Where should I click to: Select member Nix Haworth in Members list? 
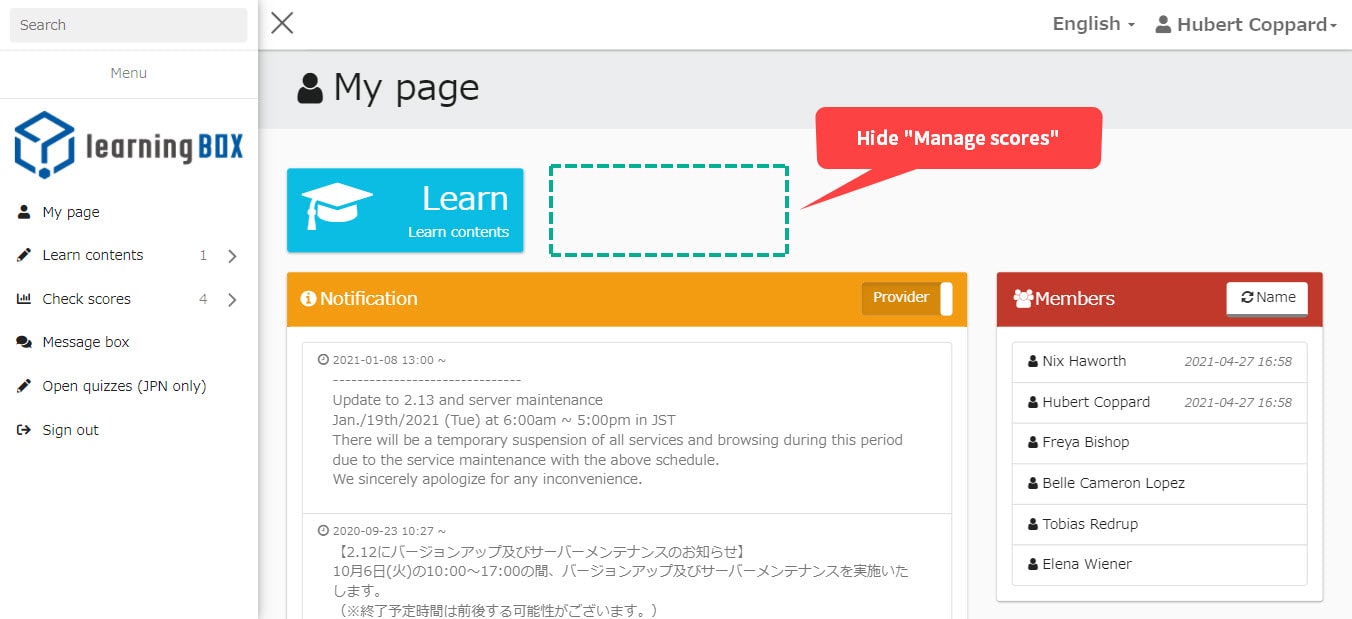pyautogui.click(x=1084, y=361)
